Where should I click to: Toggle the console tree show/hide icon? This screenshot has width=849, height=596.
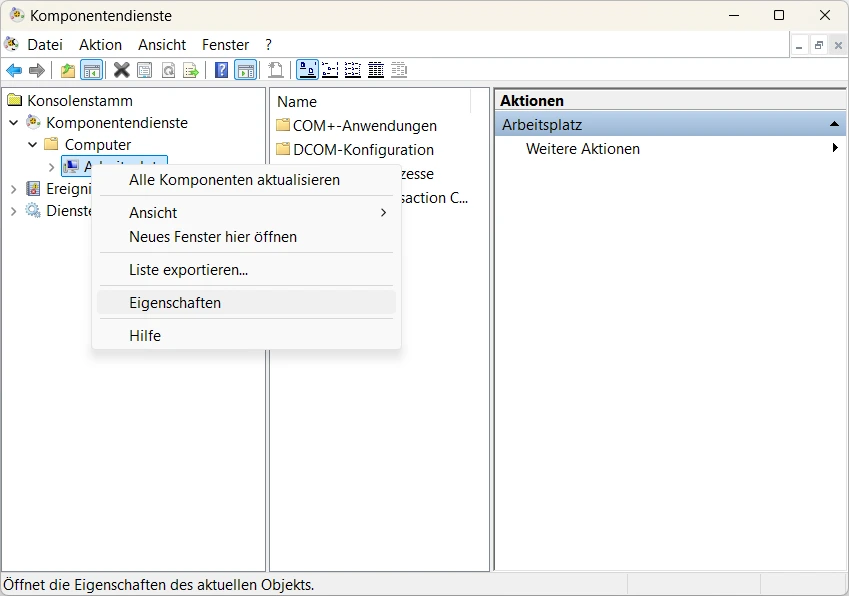coord(92,70)
